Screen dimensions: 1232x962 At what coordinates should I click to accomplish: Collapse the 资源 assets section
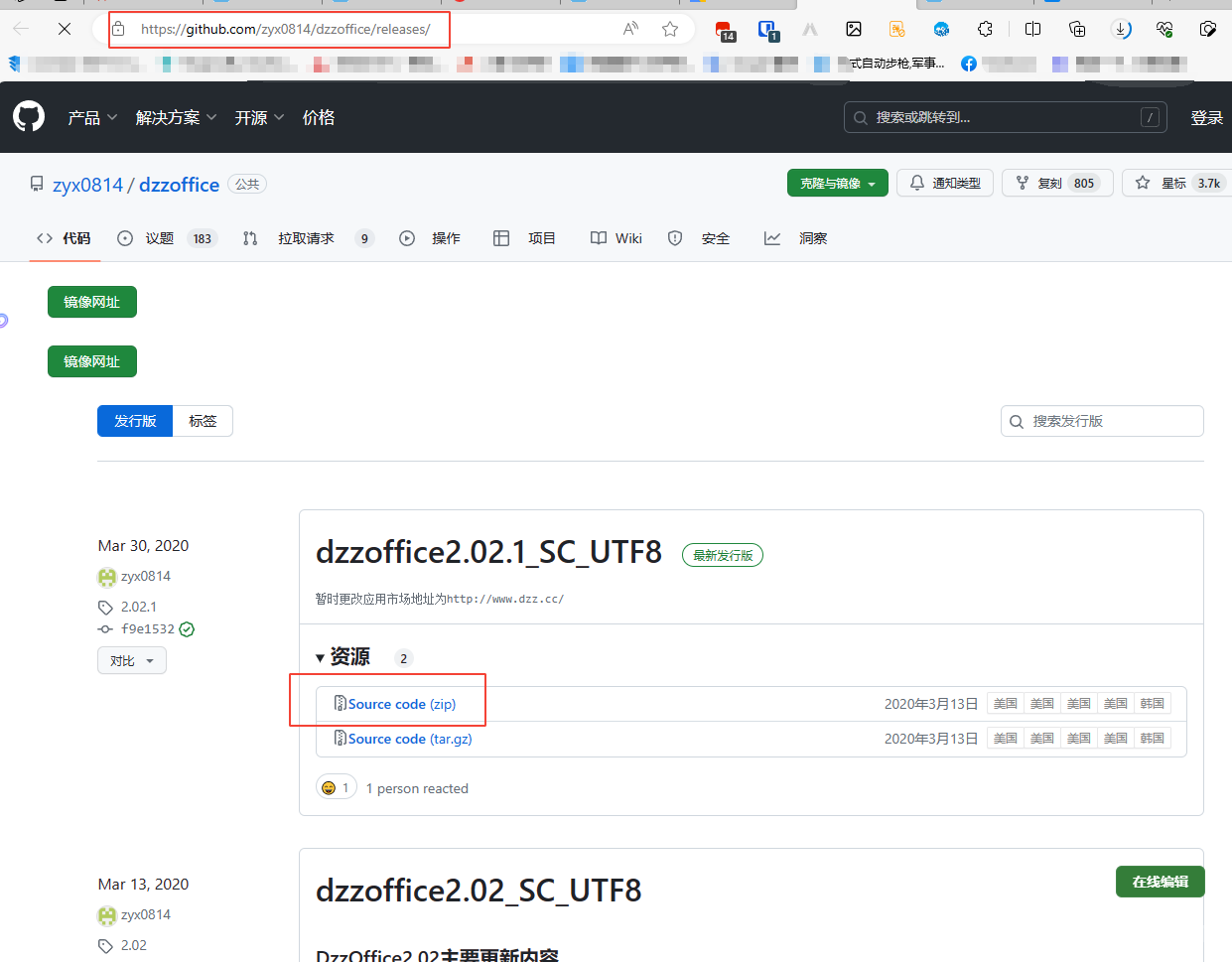pyautogui.click(x=342, y=657)
